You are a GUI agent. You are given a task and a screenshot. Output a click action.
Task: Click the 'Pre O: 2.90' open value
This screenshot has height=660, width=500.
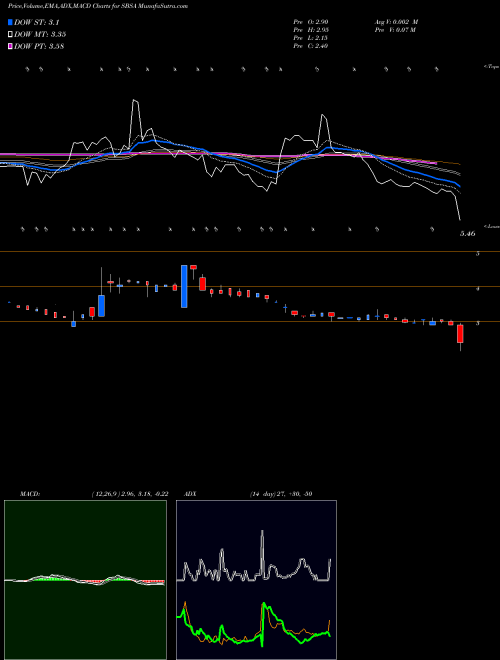pyautogui.click(x=311, y=22)
